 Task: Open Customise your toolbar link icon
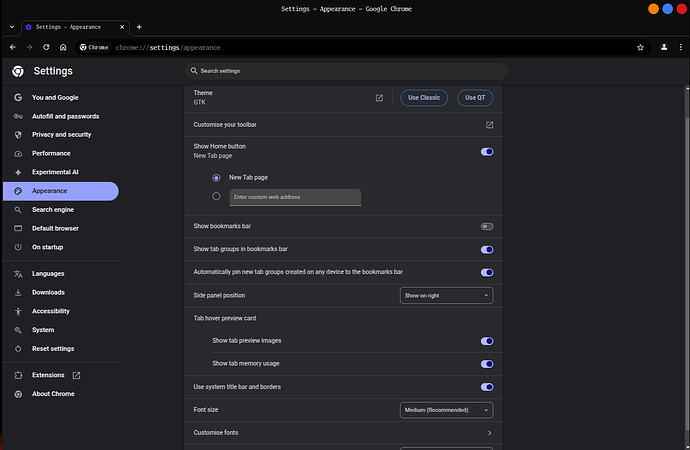(x=489, y=125)
